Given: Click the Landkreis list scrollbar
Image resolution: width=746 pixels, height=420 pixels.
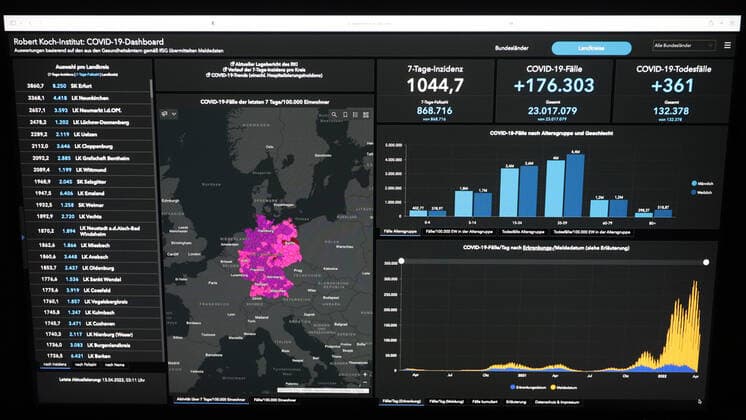Looking at the screenshot, I should coord(152,90).
